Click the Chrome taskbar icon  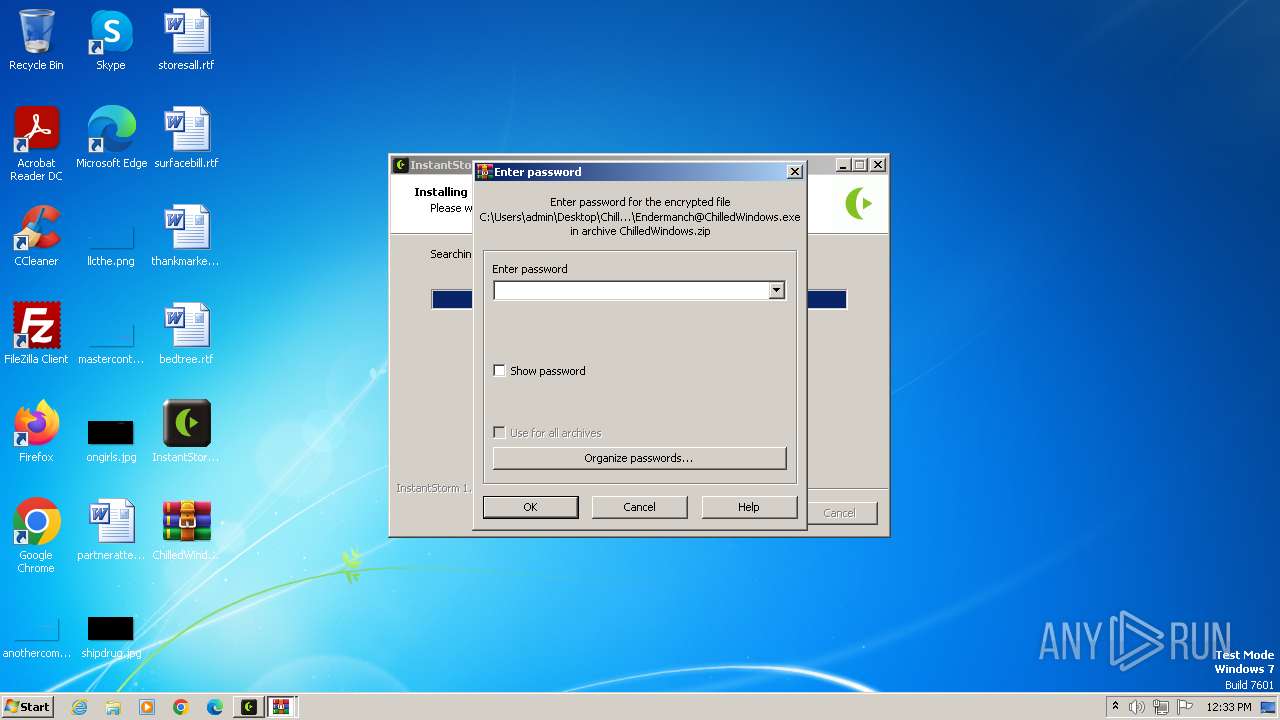tap(181, 707)
